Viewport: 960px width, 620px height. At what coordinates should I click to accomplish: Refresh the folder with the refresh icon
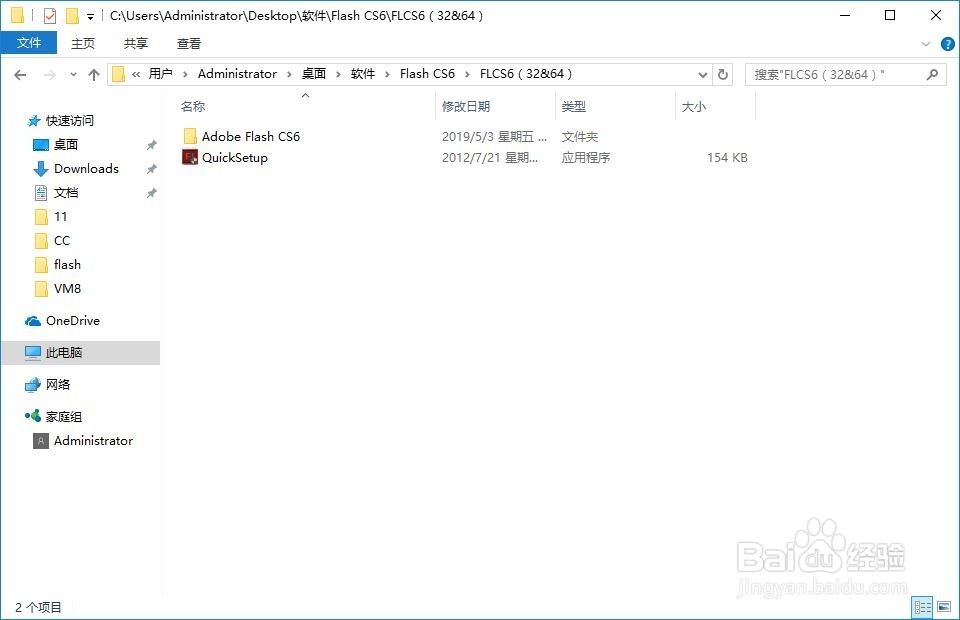click(x=722, y=74)
